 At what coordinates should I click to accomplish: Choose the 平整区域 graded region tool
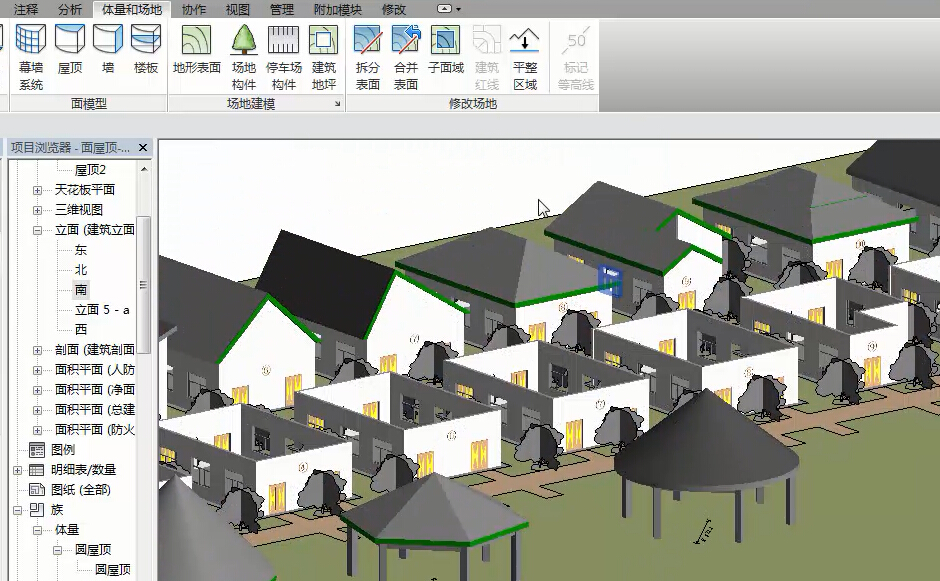525,55
